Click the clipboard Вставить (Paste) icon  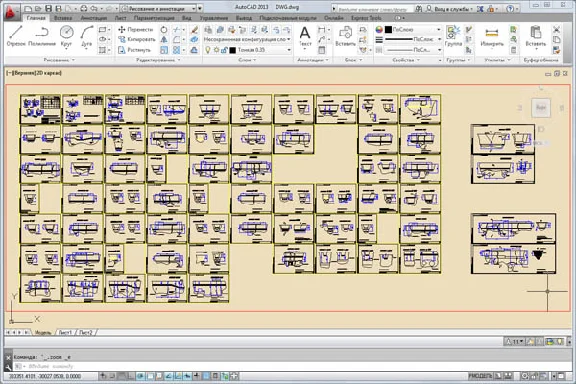click(x=536, y=36)
